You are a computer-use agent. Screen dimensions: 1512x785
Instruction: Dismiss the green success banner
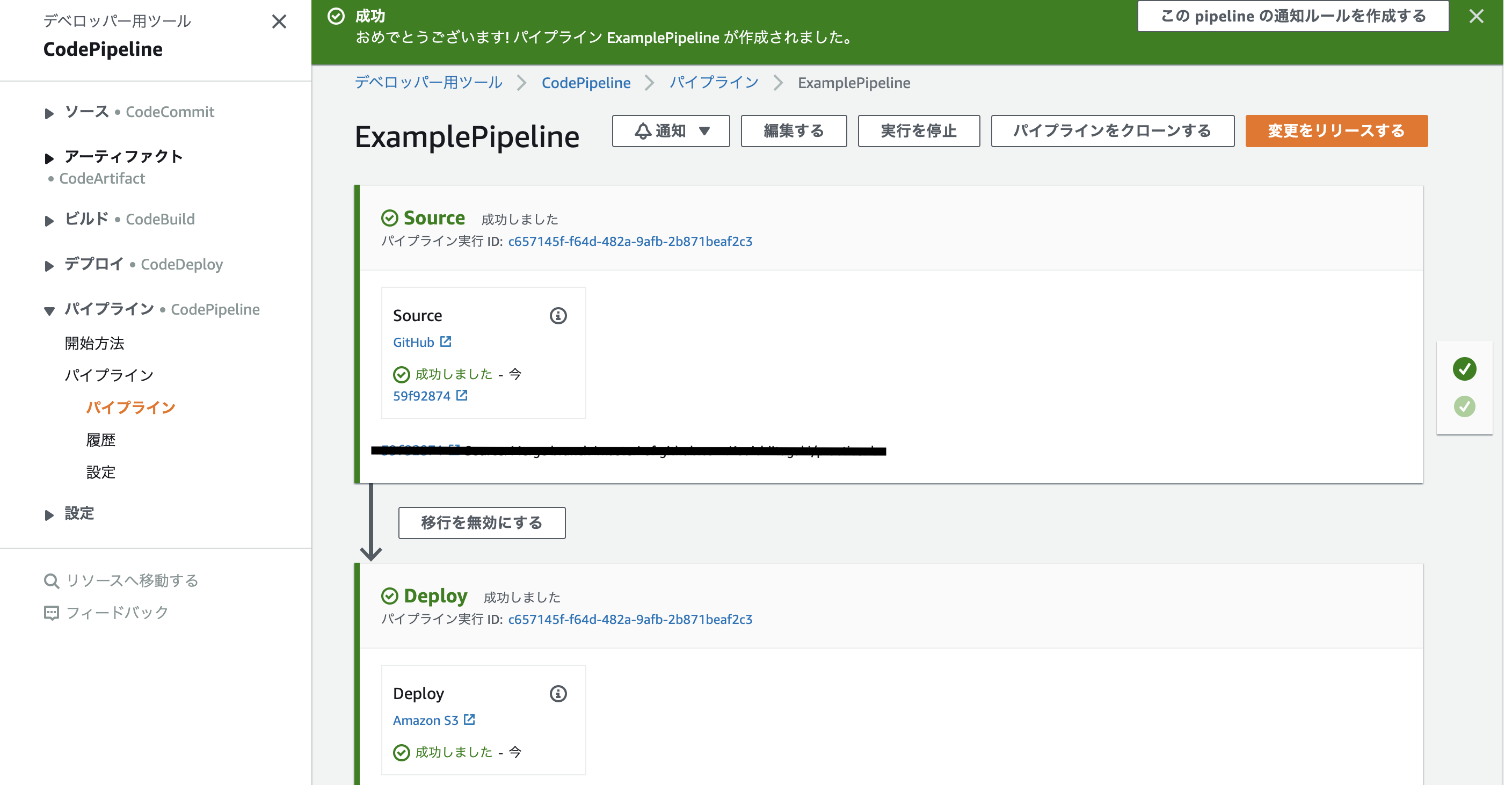1476,17
